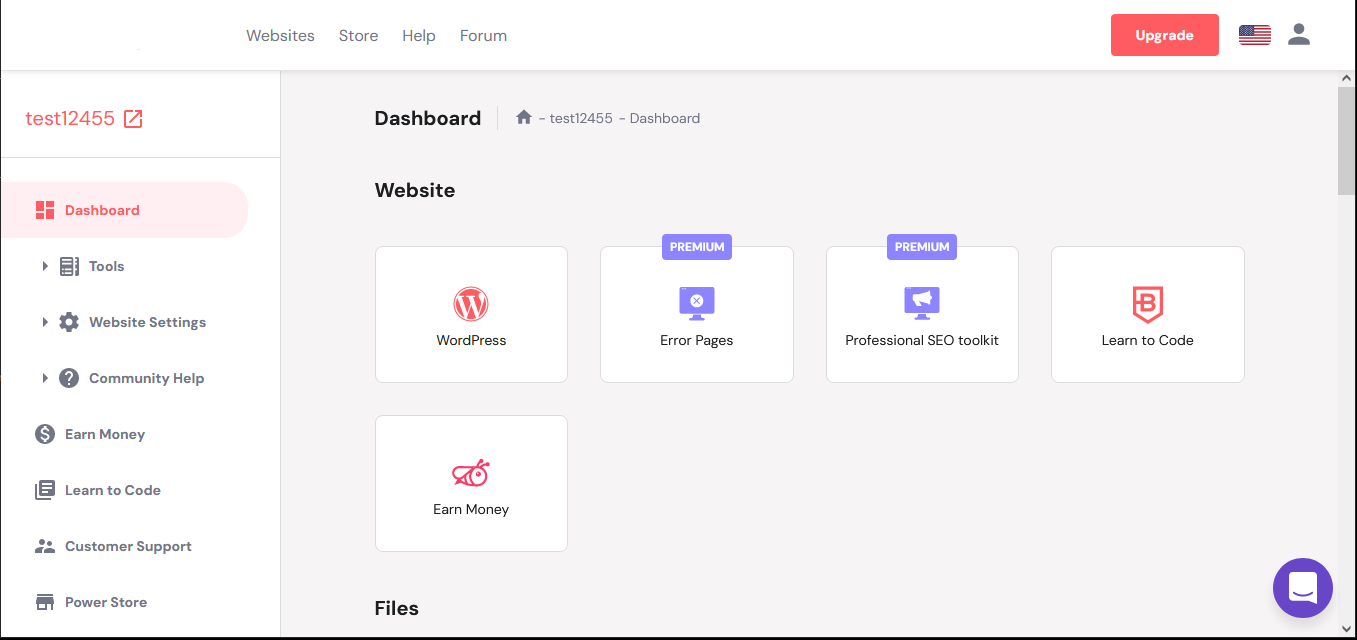Click the WordPress logo icon
This screenshot has height=640, width=1357.
471,303
